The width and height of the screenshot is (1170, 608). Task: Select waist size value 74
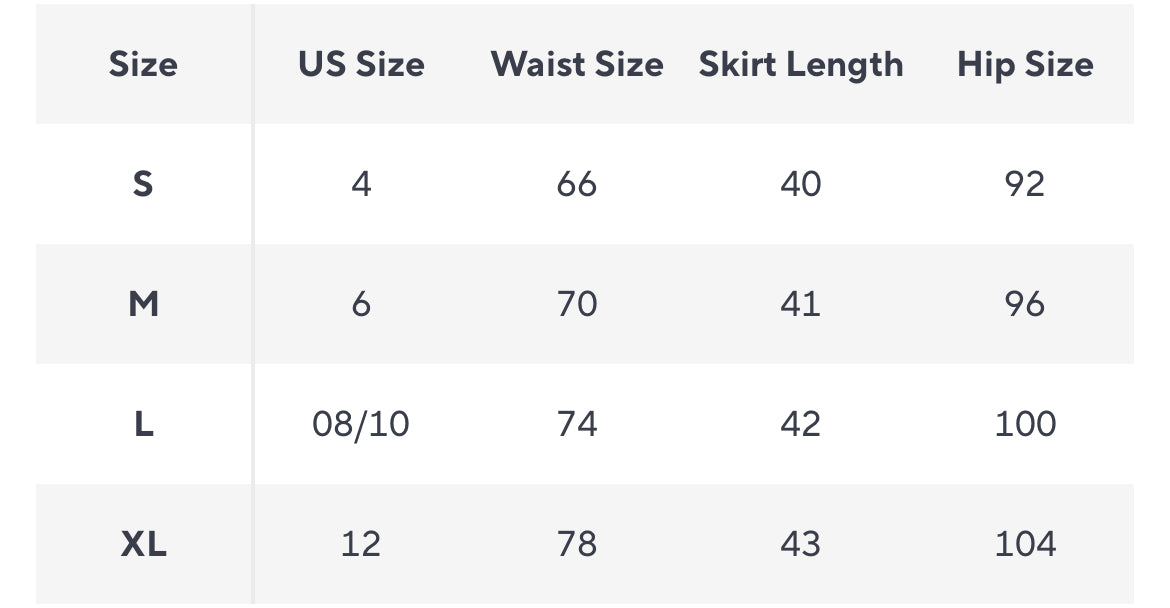pyautogui.click(x=577, y=424)
